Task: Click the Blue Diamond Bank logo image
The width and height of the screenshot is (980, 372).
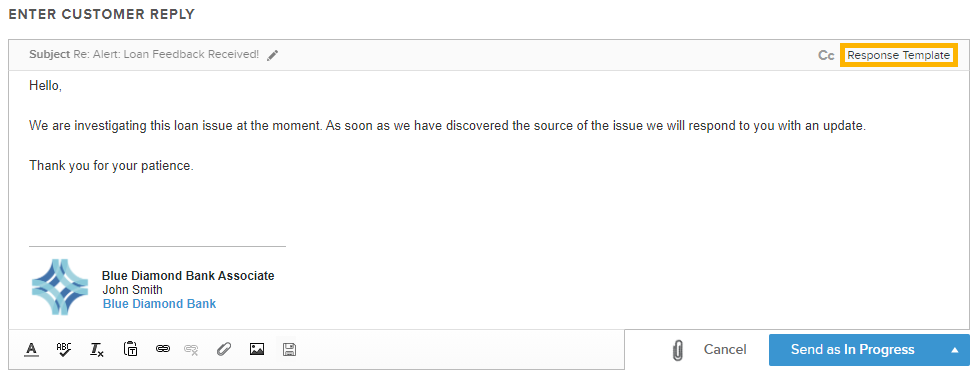Action: [61, 287]
